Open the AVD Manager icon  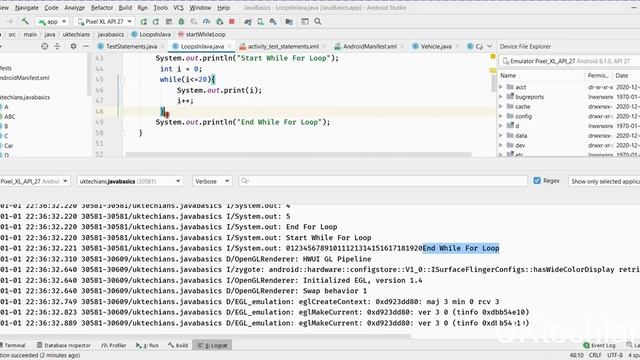[x=260, y=21]
